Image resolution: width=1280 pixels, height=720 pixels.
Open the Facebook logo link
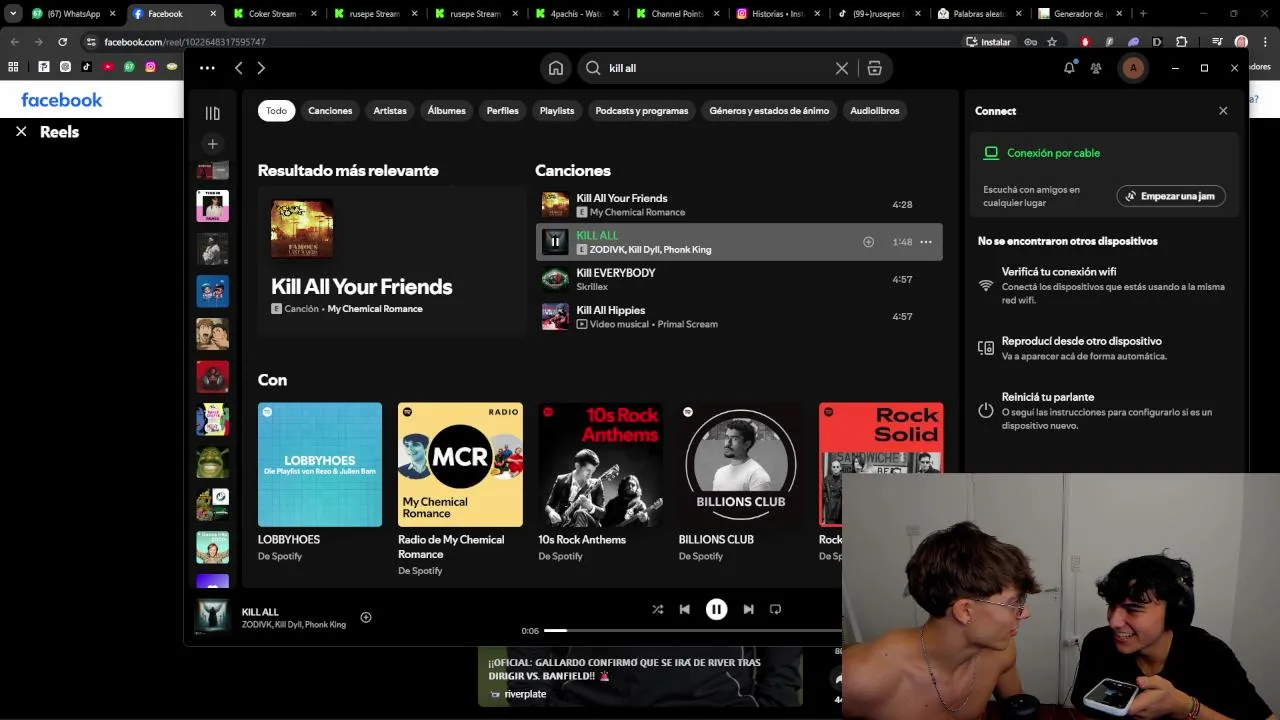62,100
